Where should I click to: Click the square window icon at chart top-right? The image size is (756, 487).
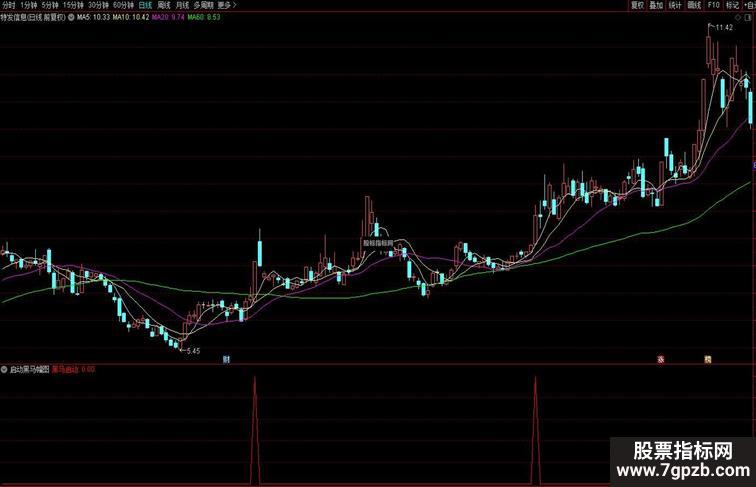click(x=749, y=17)
